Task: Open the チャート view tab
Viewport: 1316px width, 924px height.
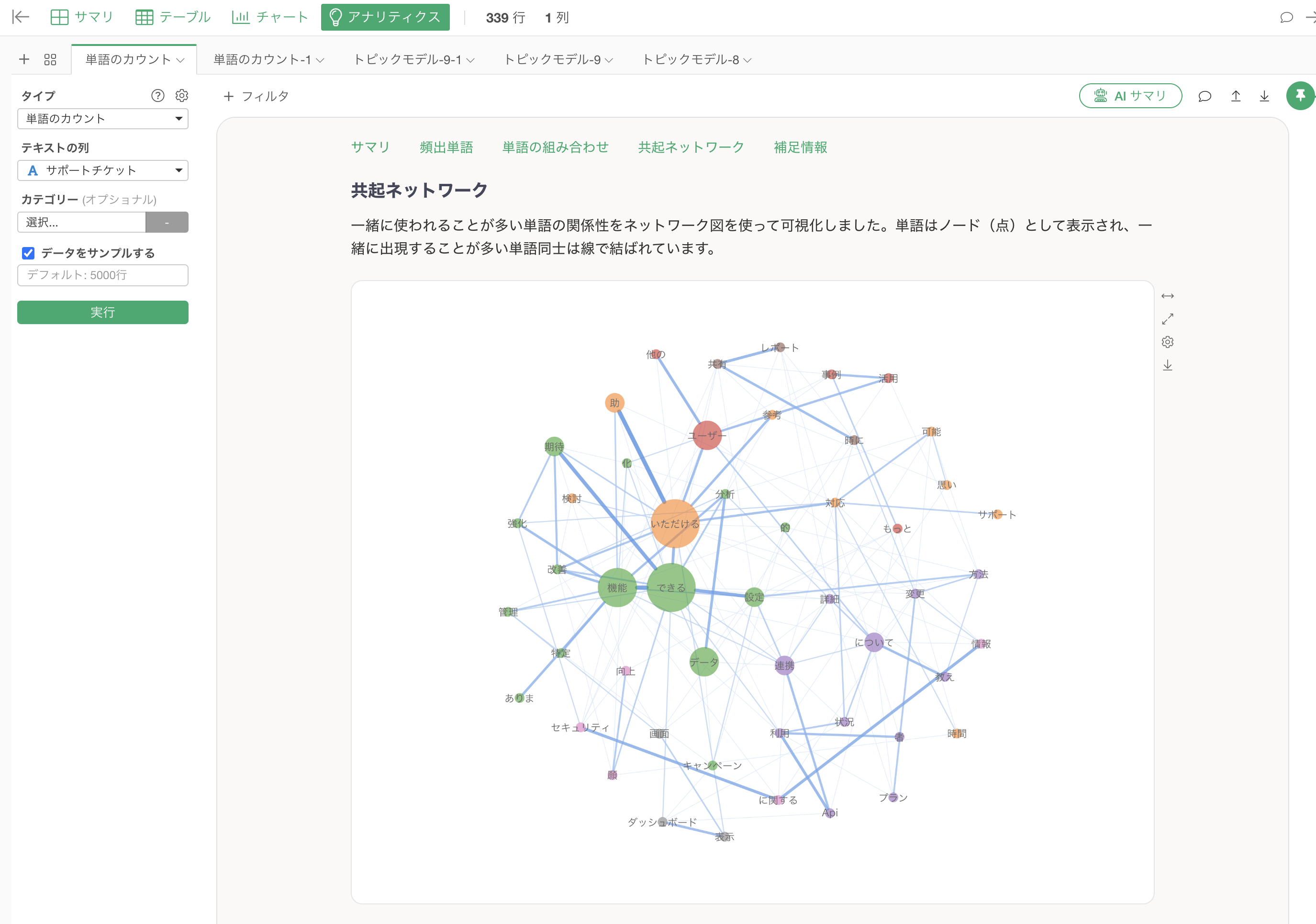Action: pyautogui.click(x=270, y=17)
